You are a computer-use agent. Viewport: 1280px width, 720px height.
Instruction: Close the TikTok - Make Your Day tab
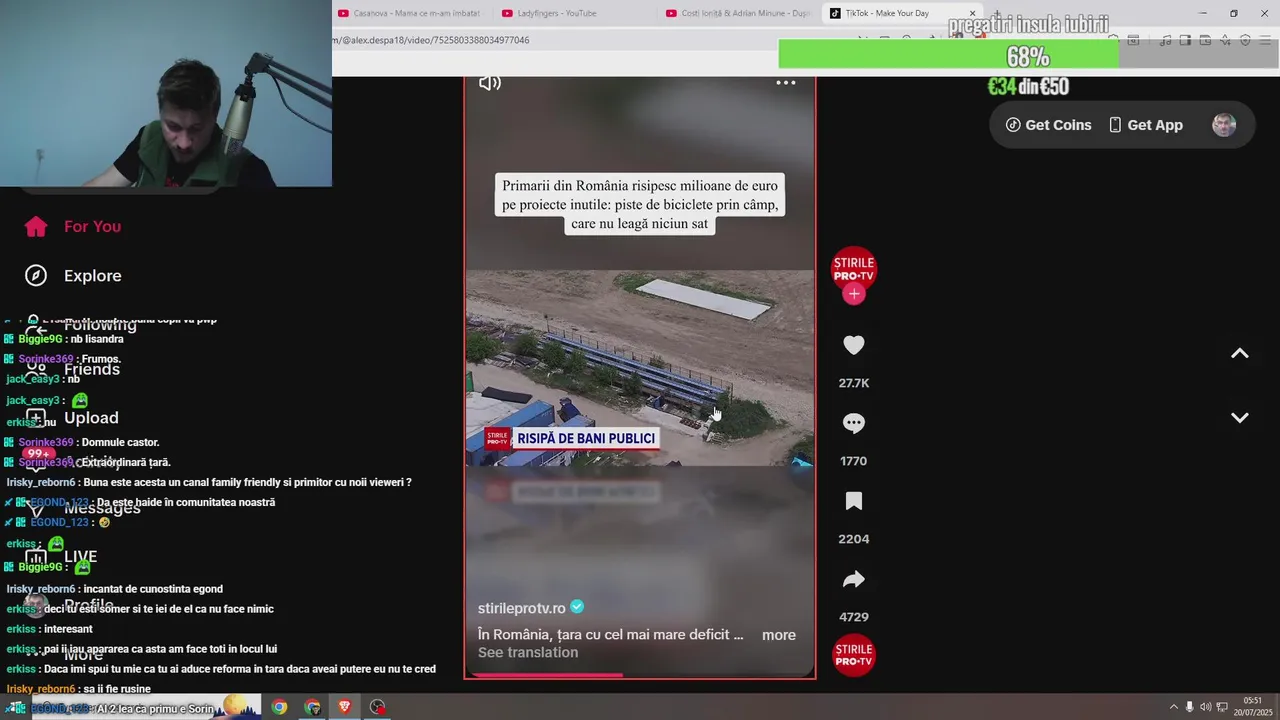point(972,13)
